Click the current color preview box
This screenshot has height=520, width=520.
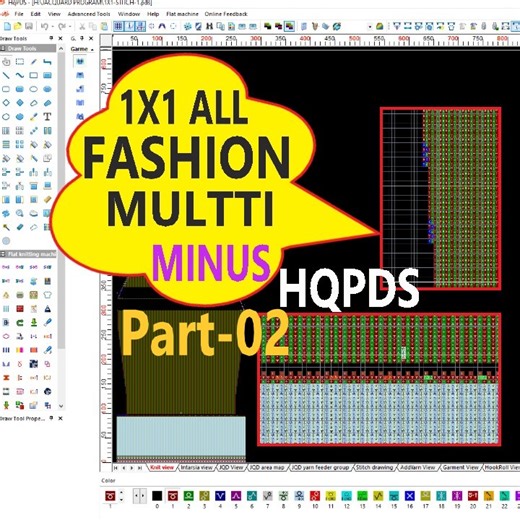pyautogui.click(x=110, y=496)
